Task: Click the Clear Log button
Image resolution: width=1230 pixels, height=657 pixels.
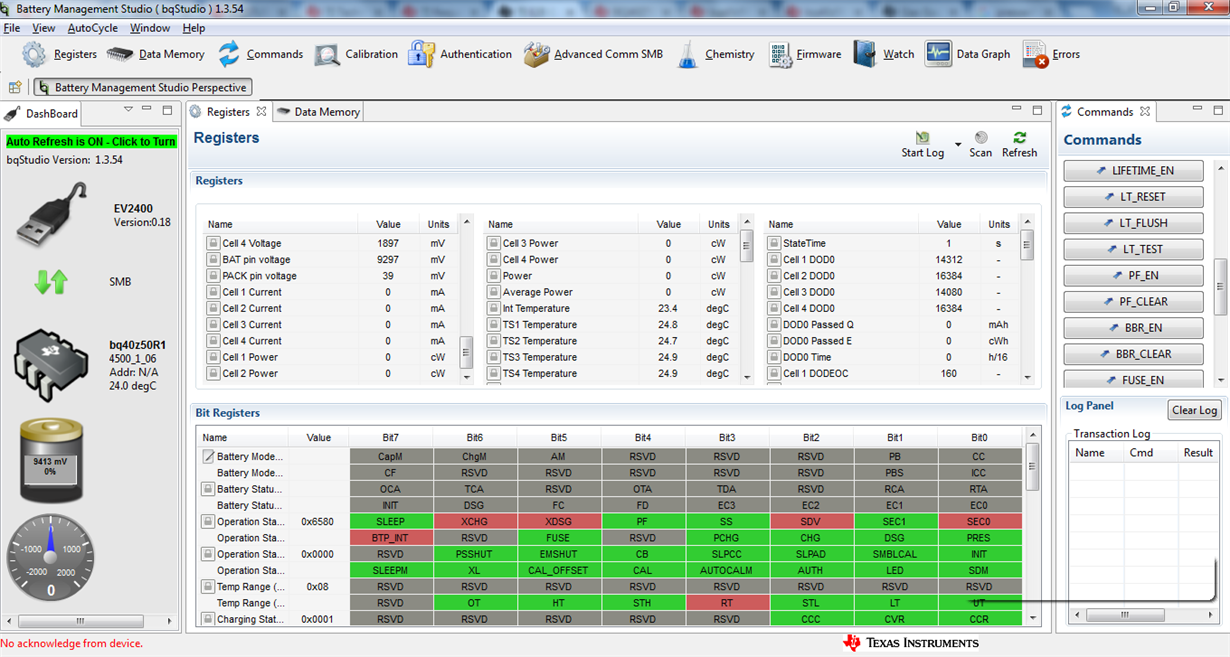Action: (x=1194, y=410)
